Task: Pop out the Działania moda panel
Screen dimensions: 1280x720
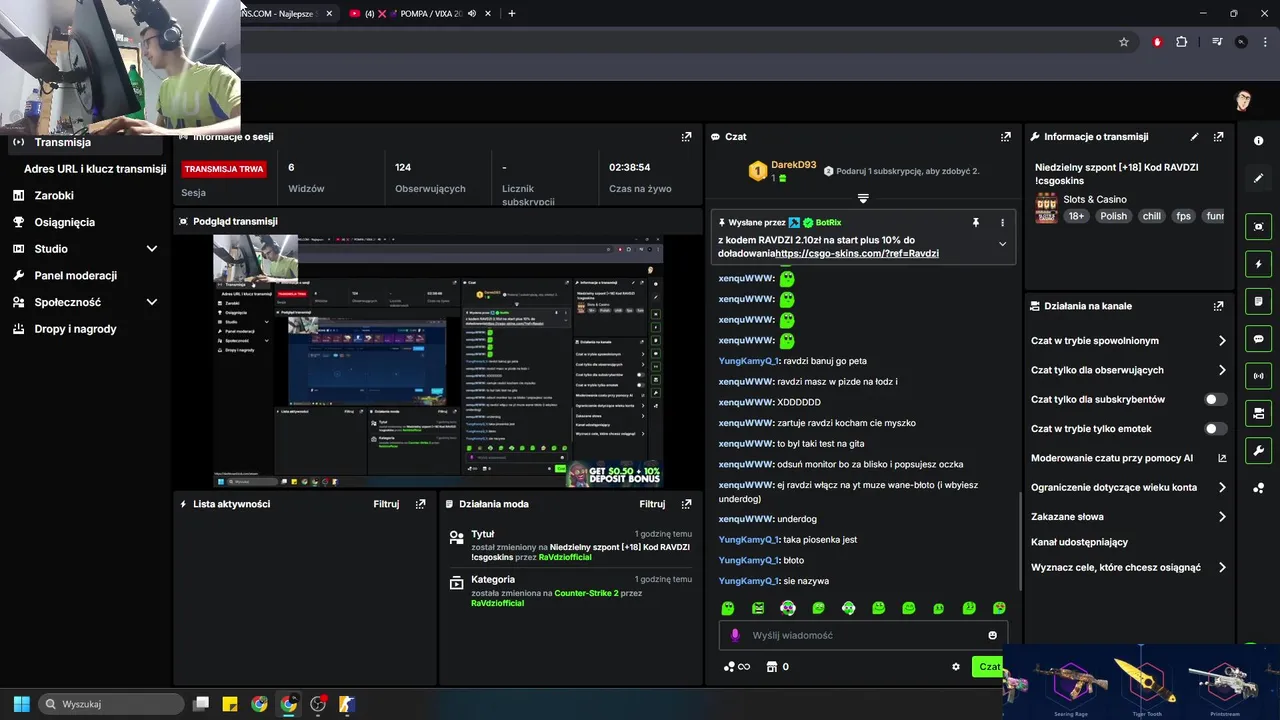Action: pos(686,504)
